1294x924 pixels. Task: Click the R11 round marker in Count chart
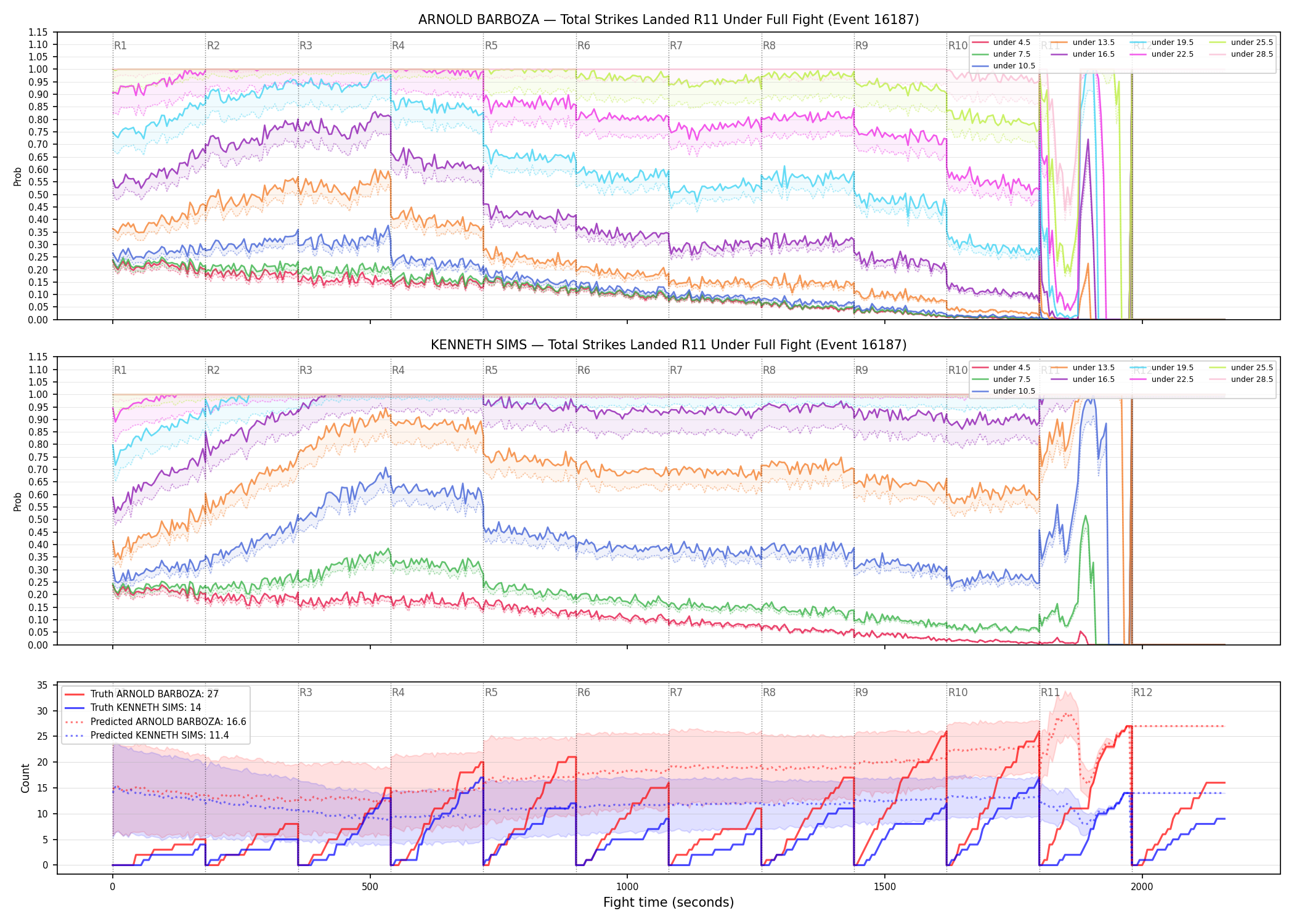[1051, 692]
